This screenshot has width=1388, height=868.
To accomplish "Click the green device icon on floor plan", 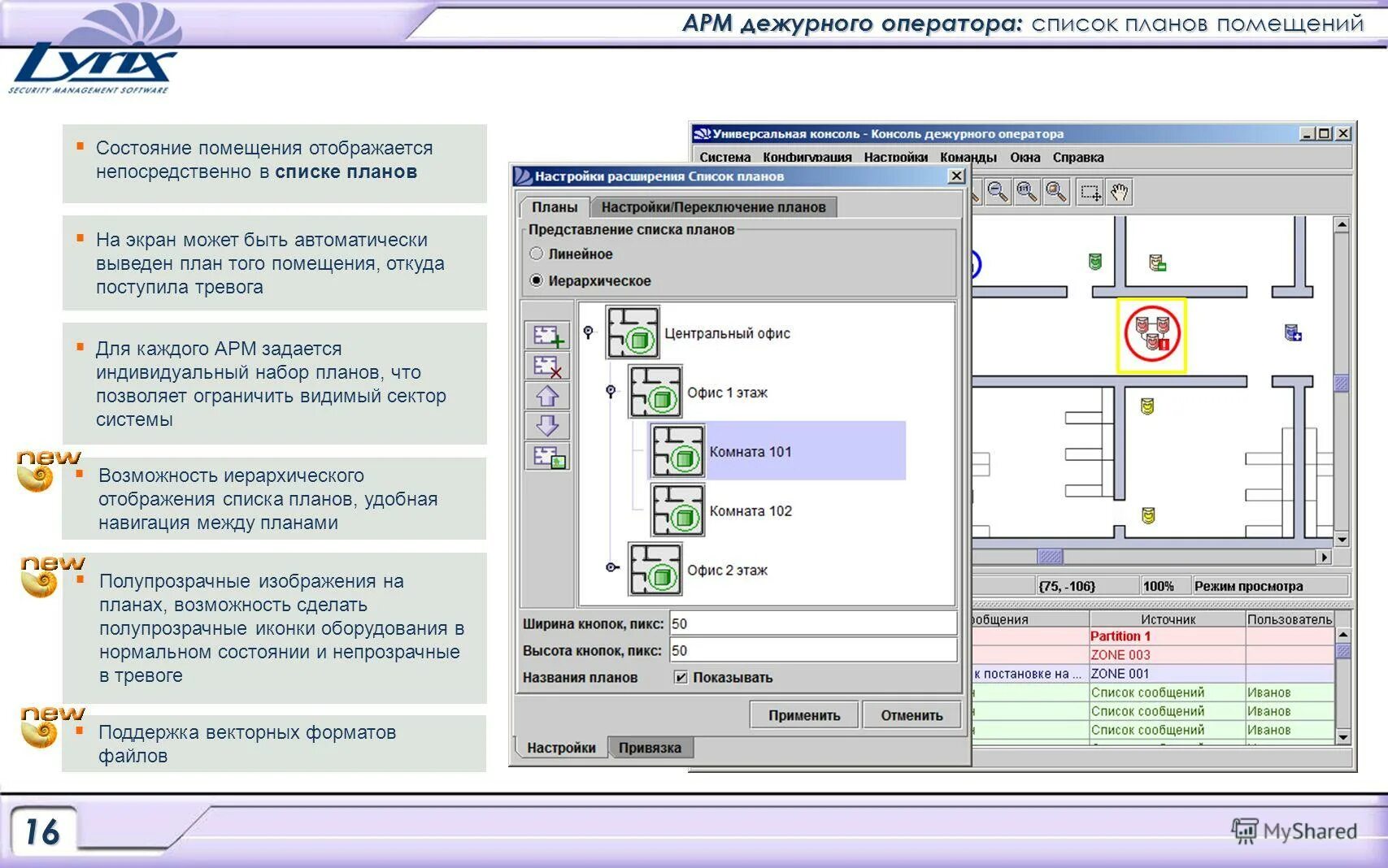I will 1095,261.
